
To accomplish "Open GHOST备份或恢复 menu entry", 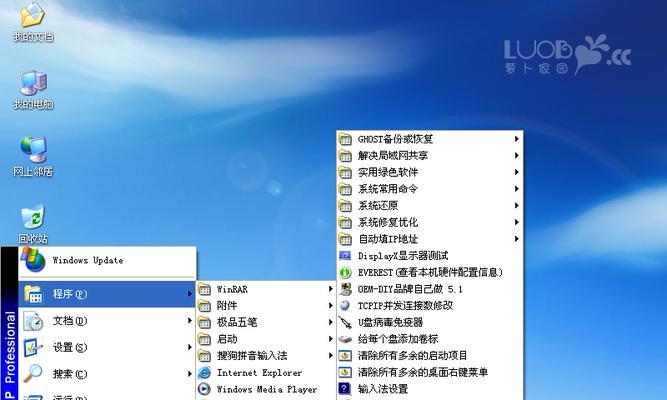I will coord(430,139).
